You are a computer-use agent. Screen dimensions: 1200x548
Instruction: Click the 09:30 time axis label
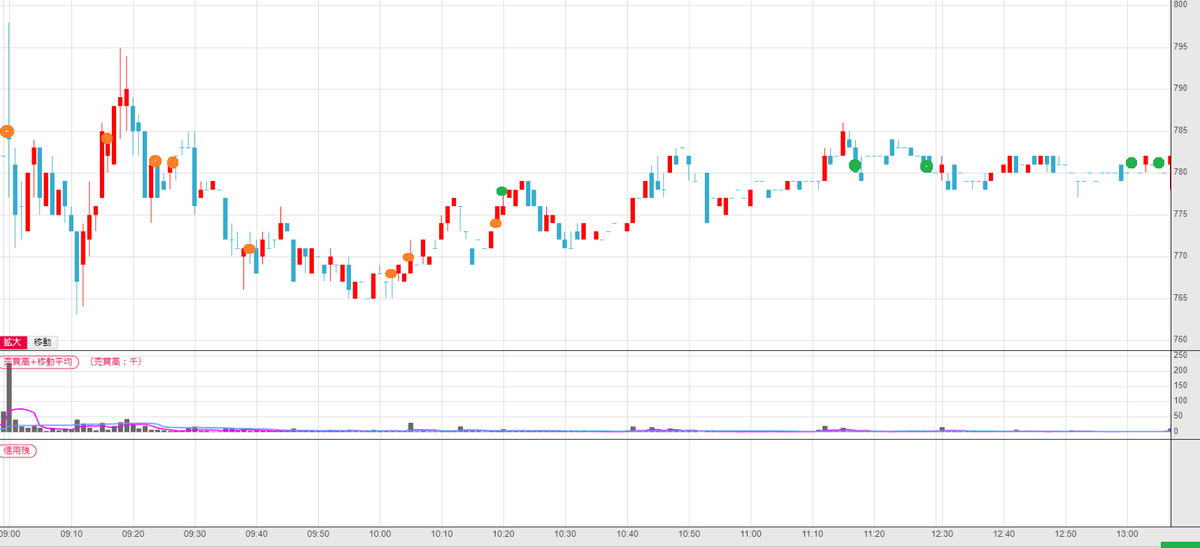[195, 534]
